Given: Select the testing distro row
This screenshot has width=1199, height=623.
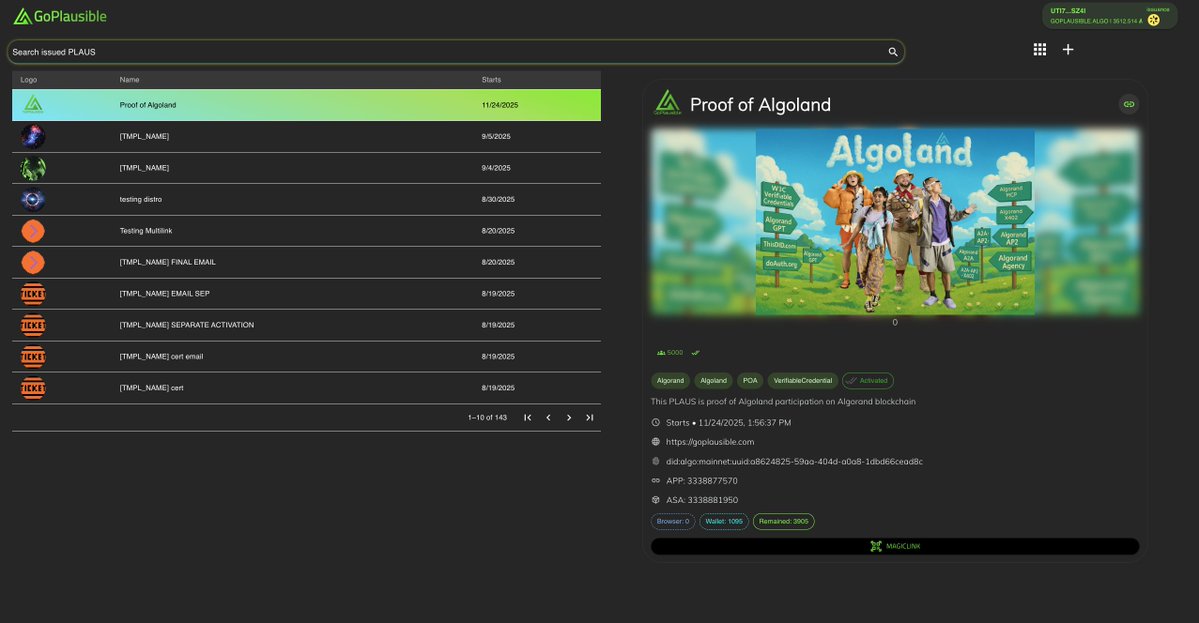Looking at the screenshot, I should click(x=306, y=200).
